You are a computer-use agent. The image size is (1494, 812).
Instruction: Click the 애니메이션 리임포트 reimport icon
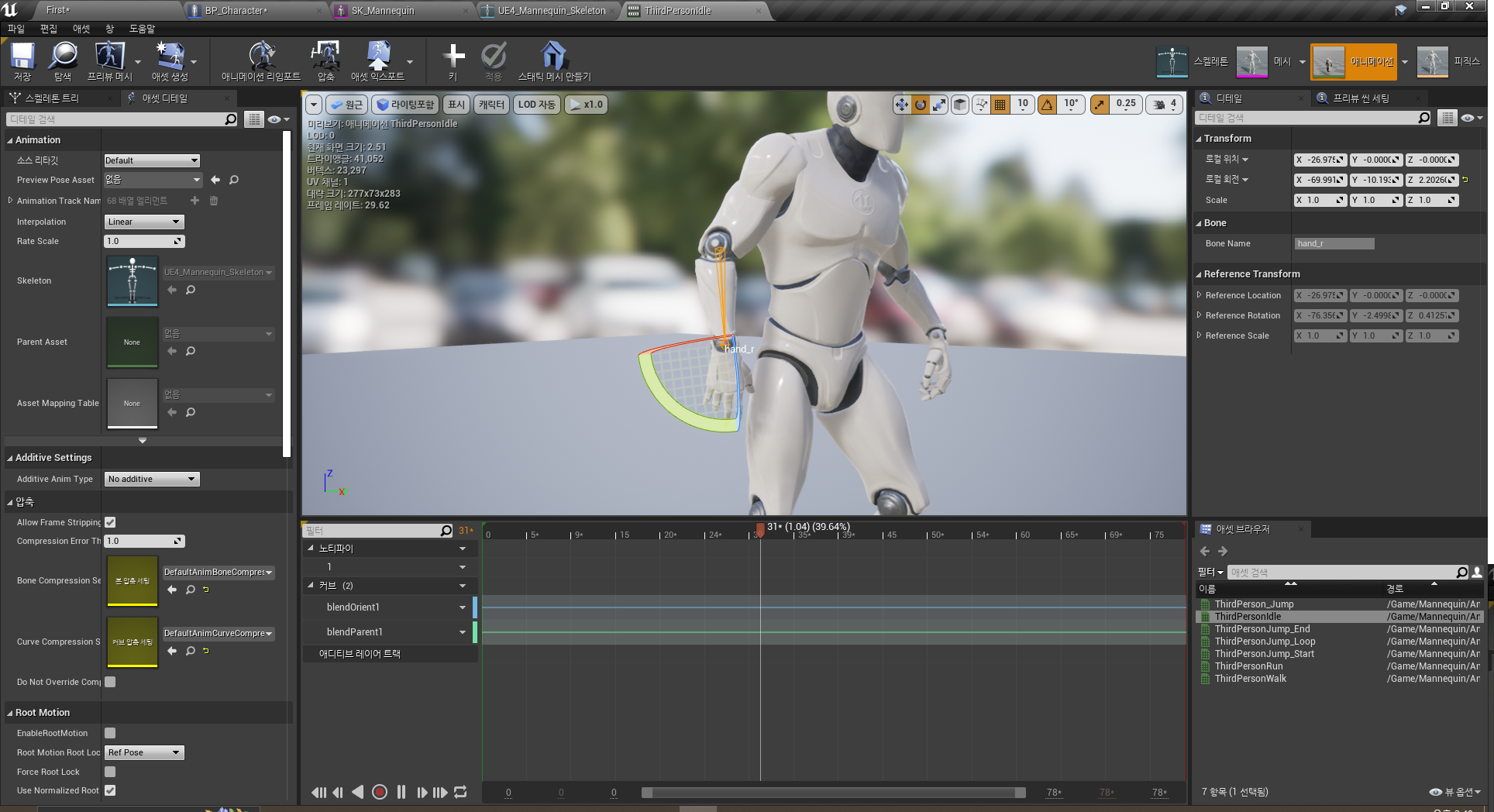pos(261,57)
